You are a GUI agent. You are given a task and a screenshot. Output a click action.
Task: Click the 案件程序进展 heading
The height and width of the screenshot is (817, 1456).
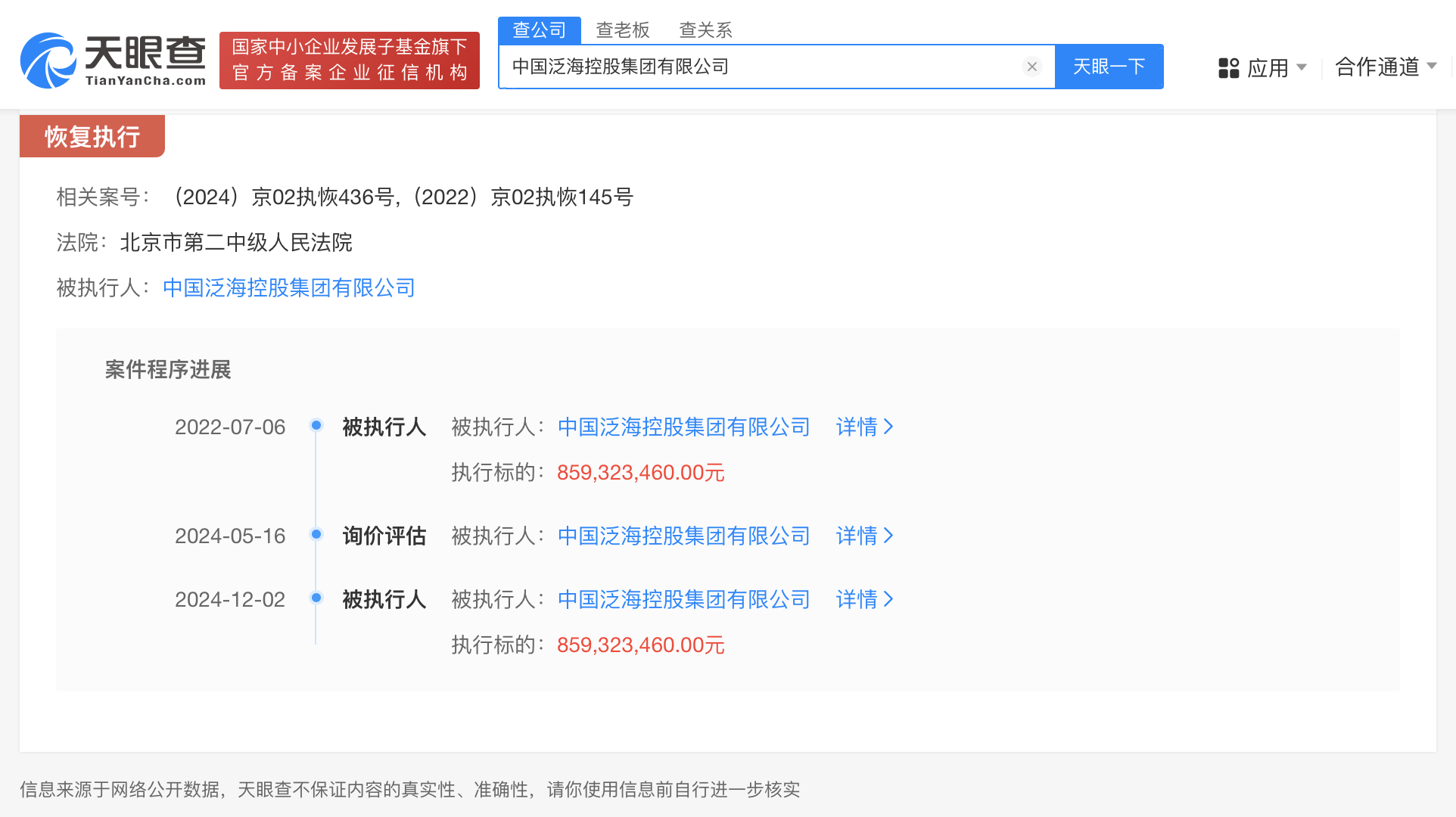point(168,370)
